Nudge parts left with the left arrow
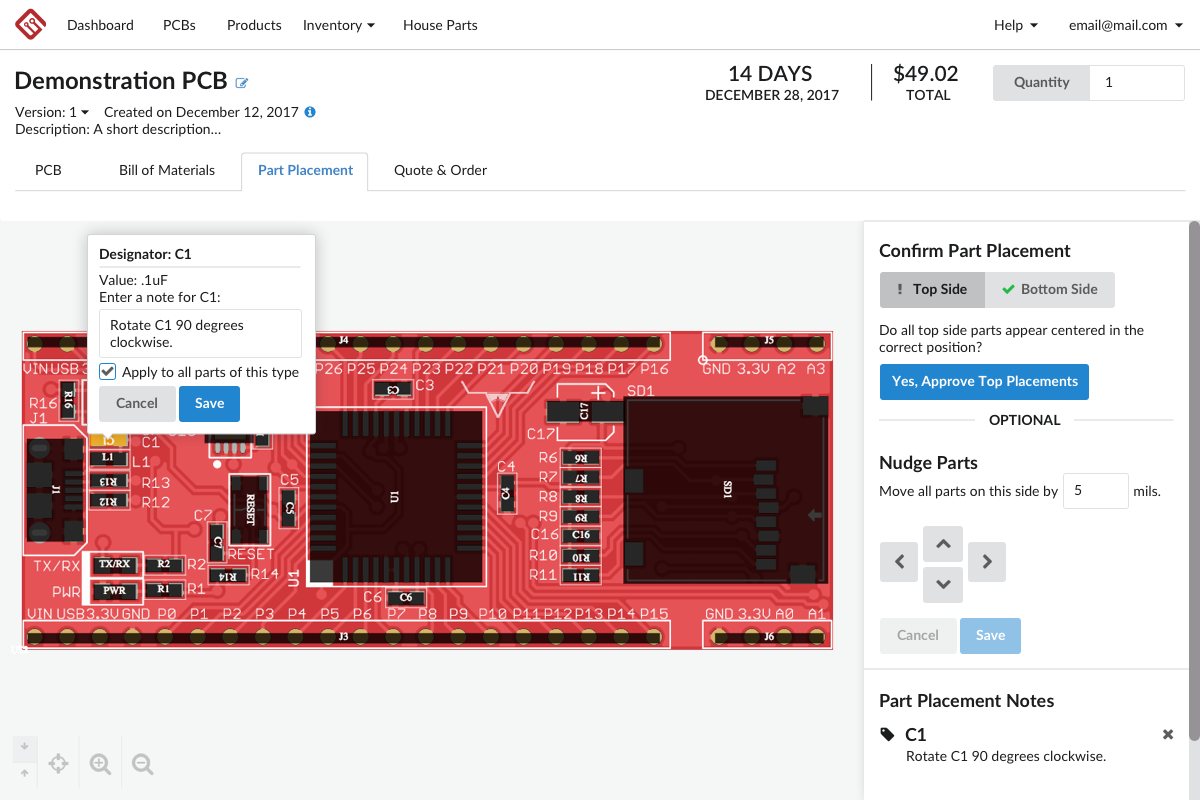Image resolution: width=1200 pixels, height=800 pixels. [x=898, y=561]
